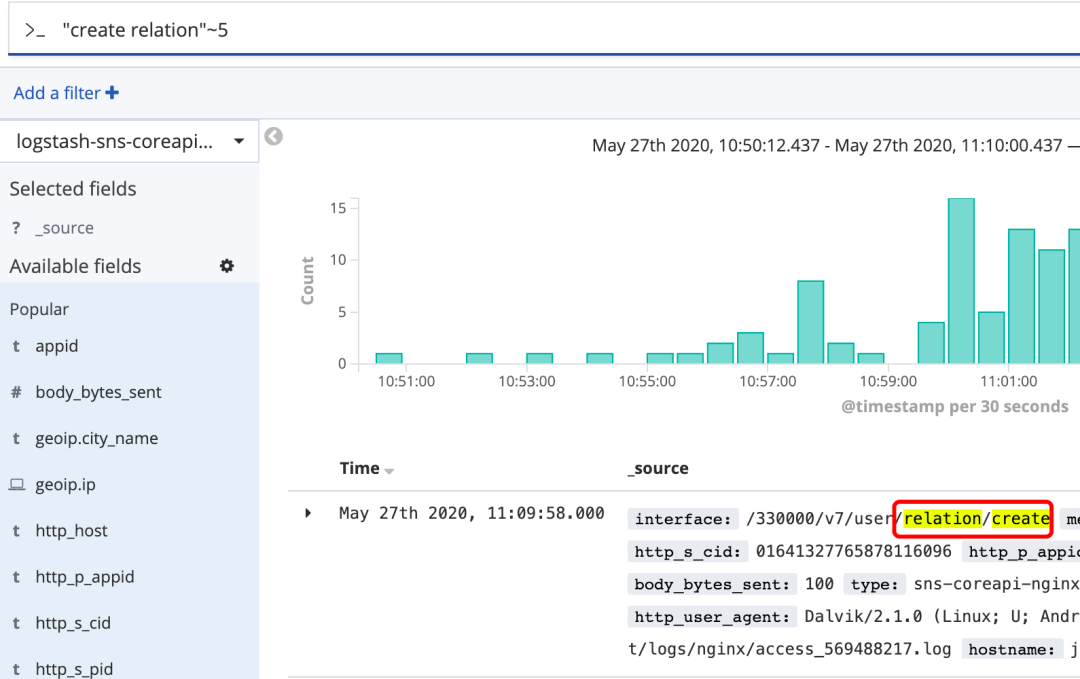Click the computer icon next to geoip.ip
1080x679 pixels.
tap(16, 485)
